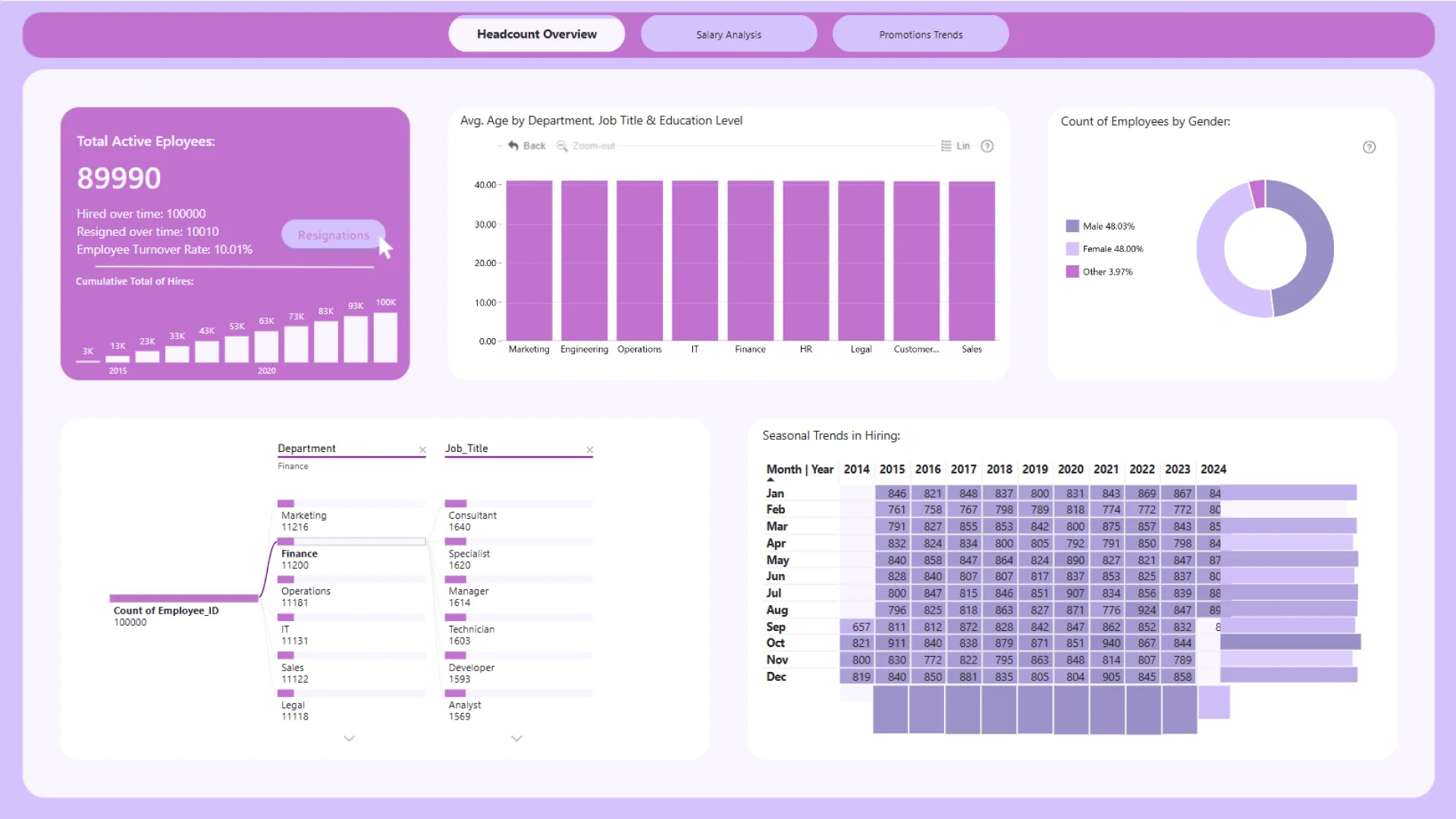Select the Sales department node
This screenshot has width=1456, height=819.
[x=351, y=668]
